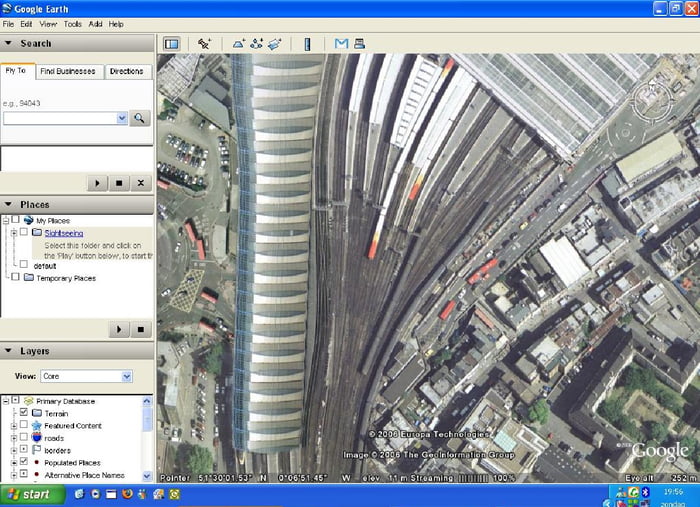Click the add image overlay icon
The image size is (700, 507).
click(x=274, y=44)
